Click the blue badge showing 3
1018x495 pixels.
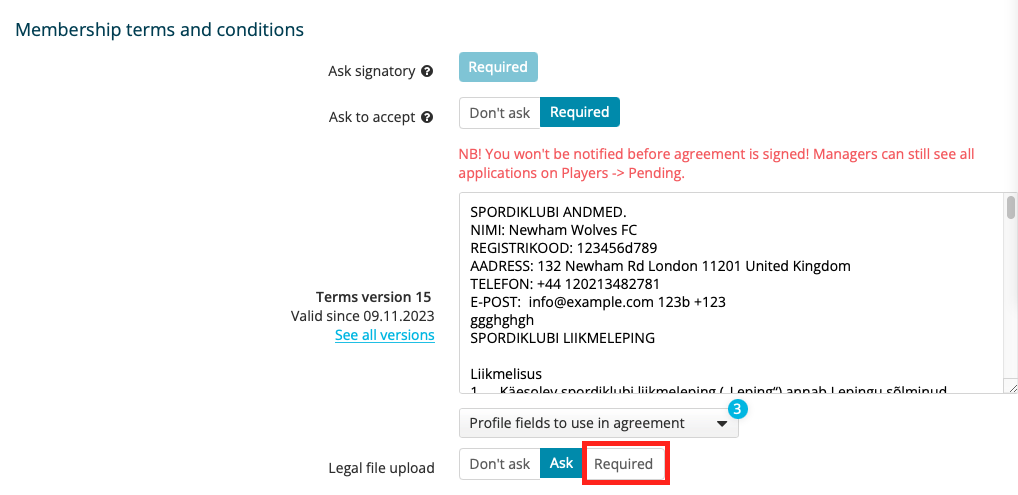click(x=738, y=409)
